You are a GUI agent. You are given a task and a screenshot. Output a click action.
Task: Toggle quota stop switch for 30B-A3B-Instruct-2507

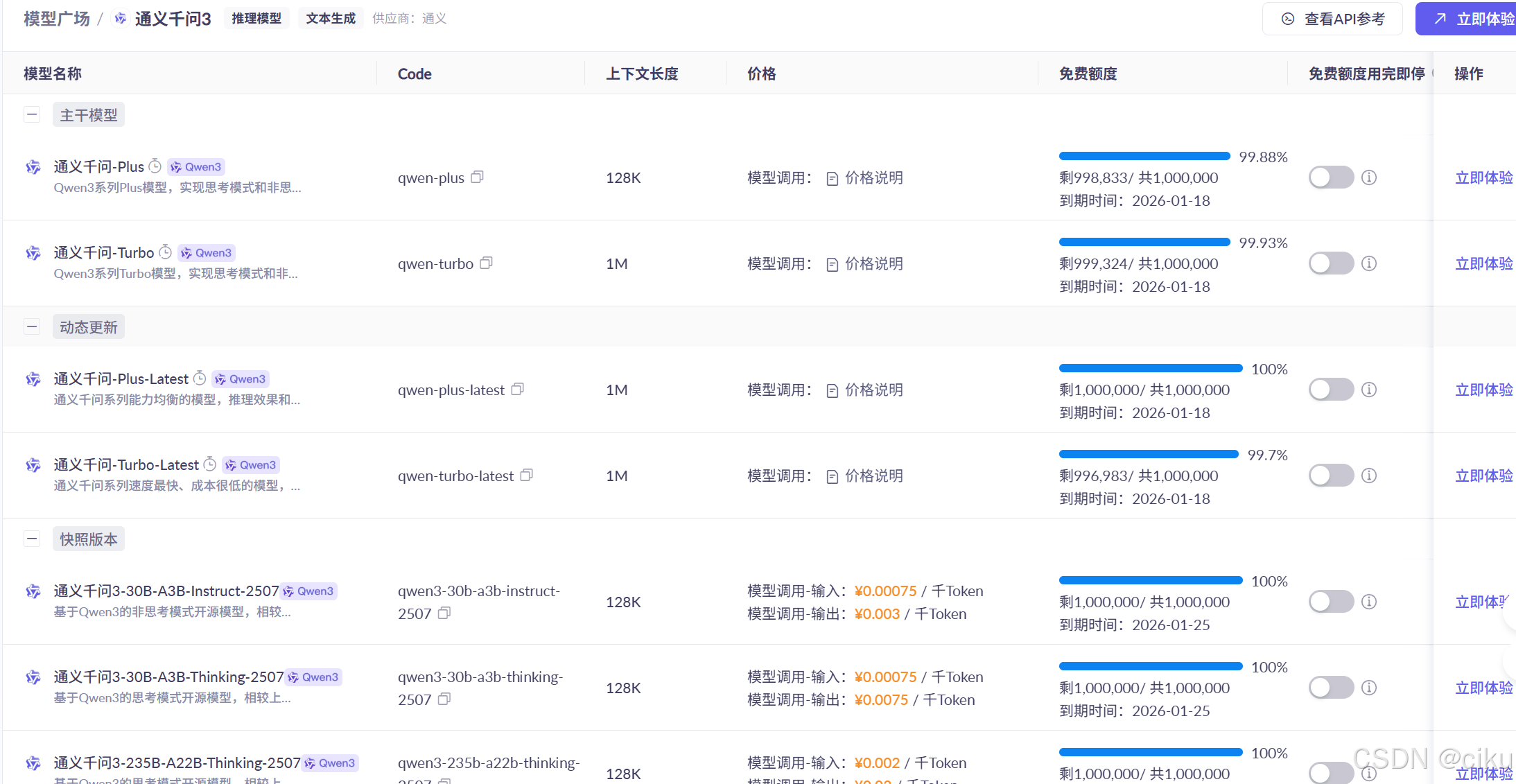coord(1331,602)
